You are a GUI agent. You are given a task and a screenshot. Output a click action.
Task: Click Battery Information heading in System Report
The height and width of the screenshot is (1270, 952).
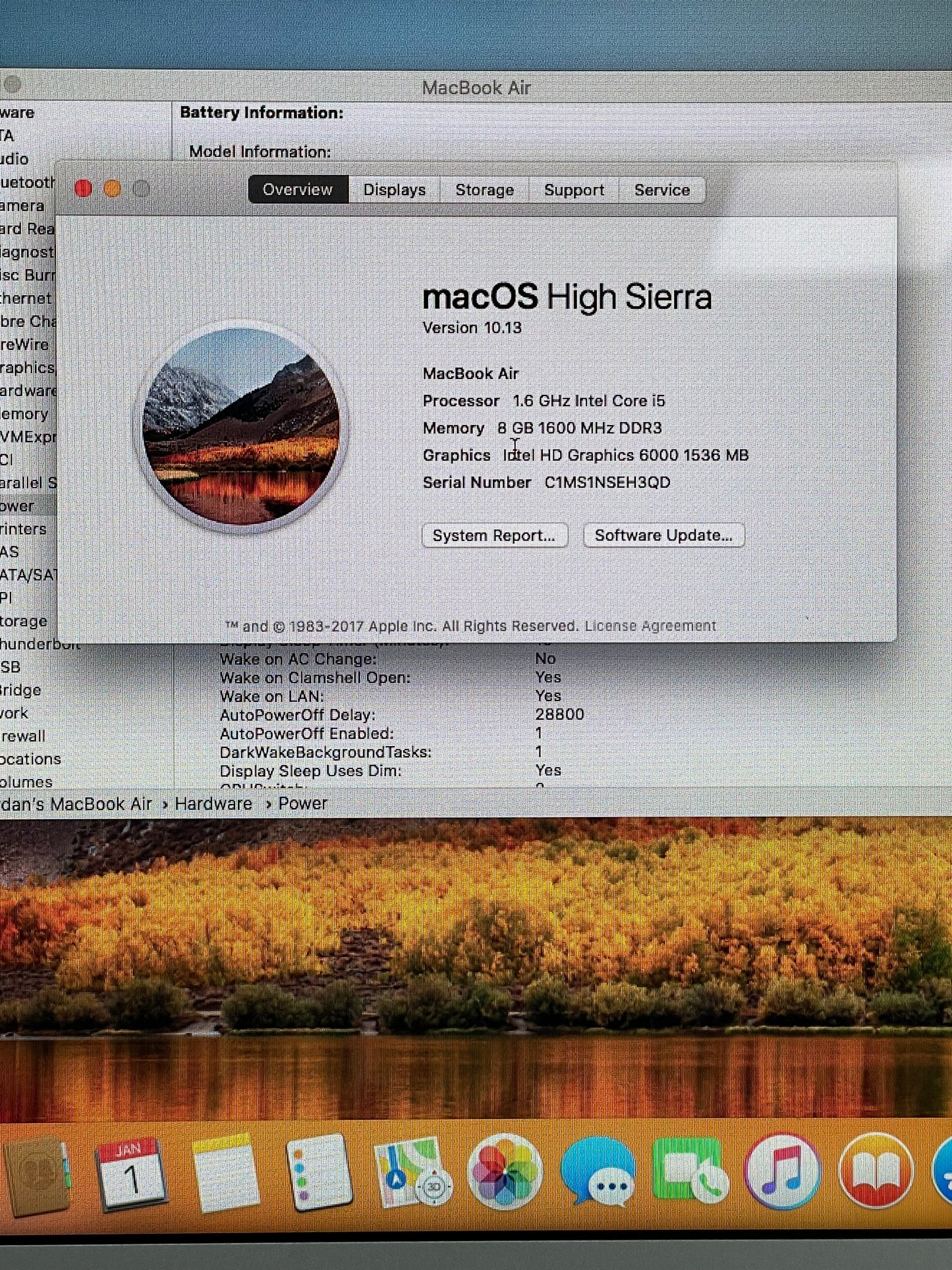click(x=262, y=113)
